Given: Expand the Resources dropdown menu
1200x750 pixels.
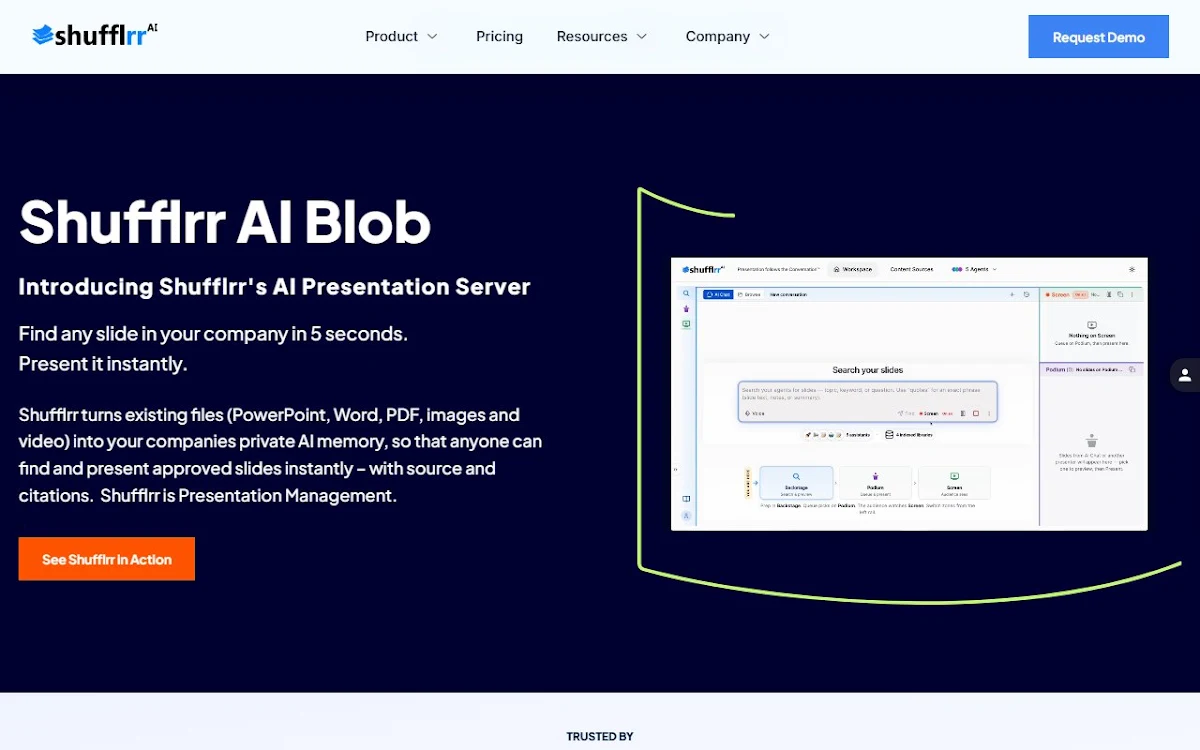Looking at the screenshot, I should click(602, 36).
